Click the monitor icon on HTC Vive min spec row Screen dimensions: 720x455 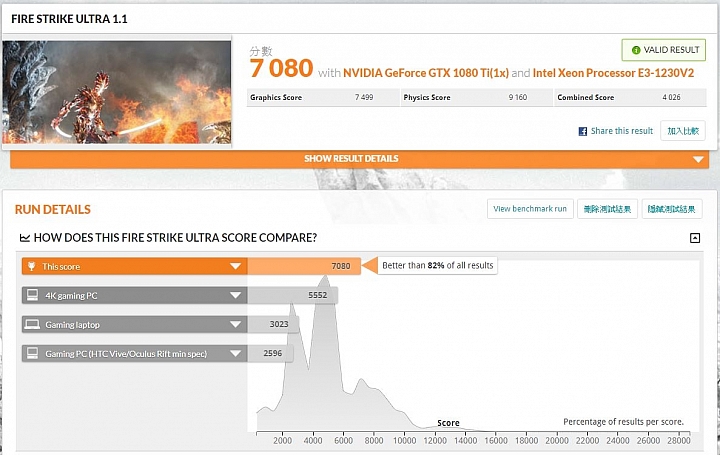point(33,353)
